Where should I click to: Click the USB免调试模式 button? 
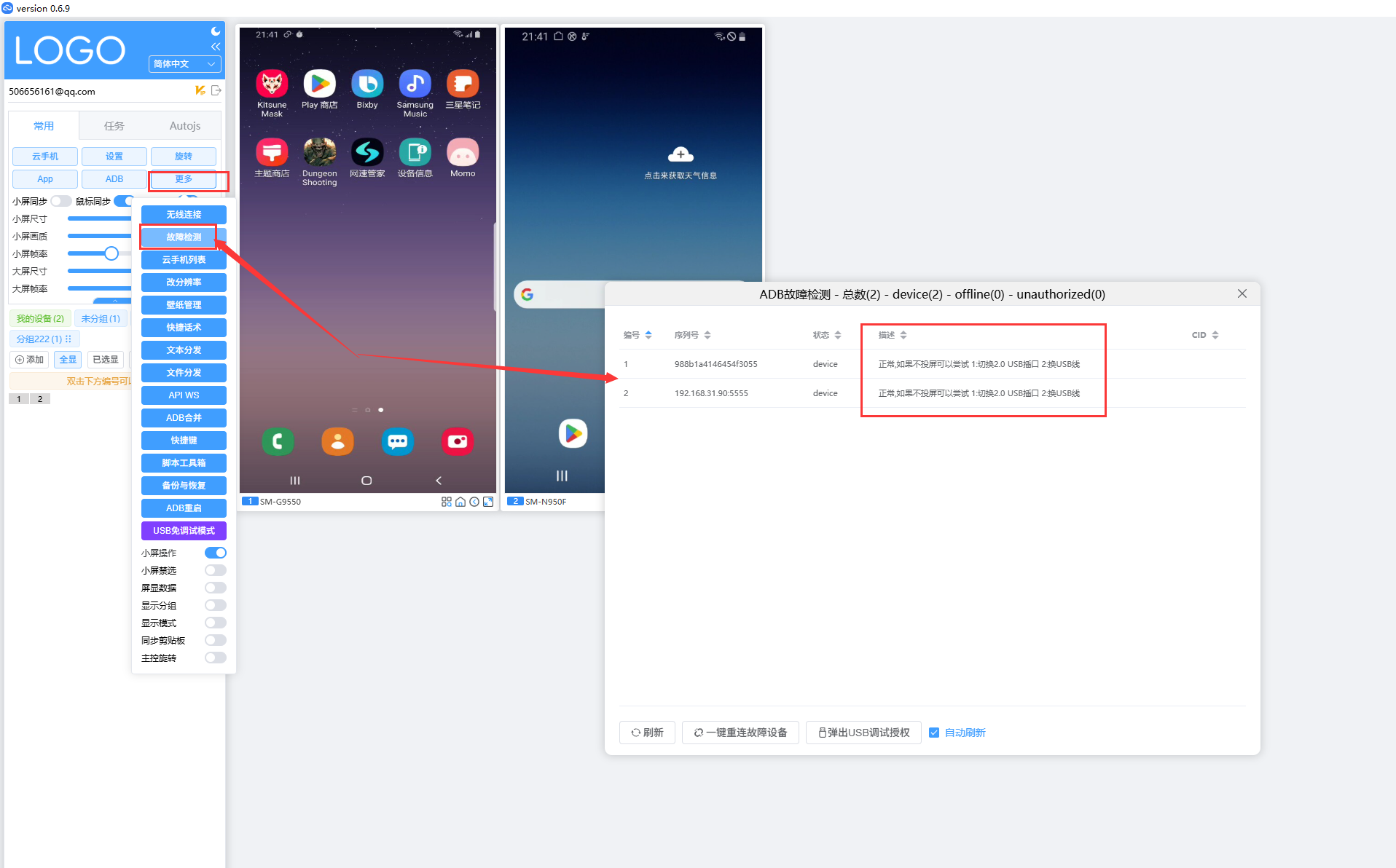(184, 531)
